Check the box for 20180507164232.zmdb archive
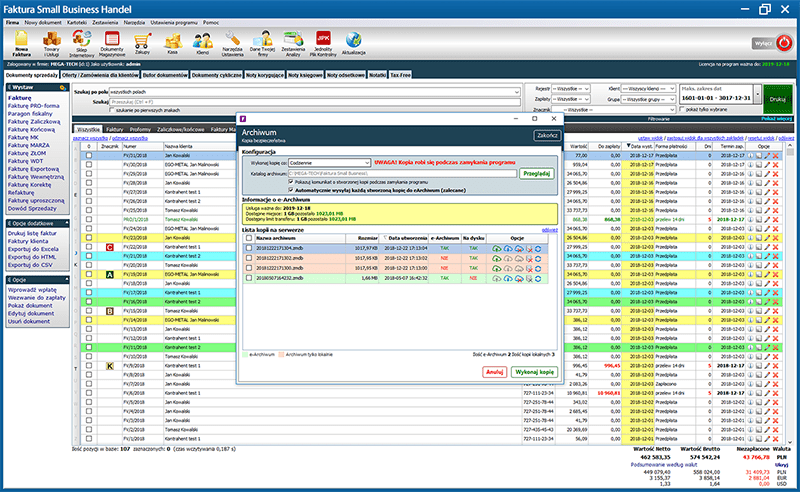Image resolution: width=800 pixels, height=492 pixels. pyautogui.click(x=249, y=278)
